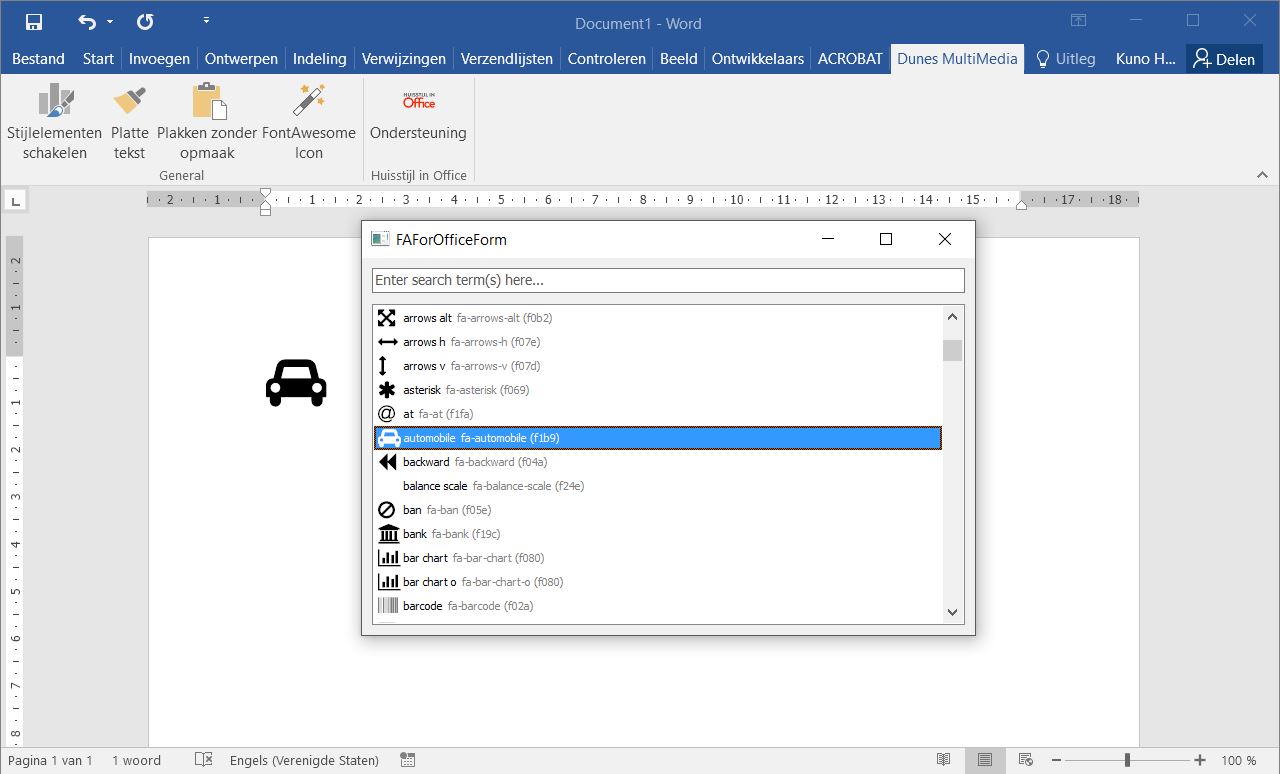Click the list scrollbar down arrow

pyautogui.click(x=952, y=613)
